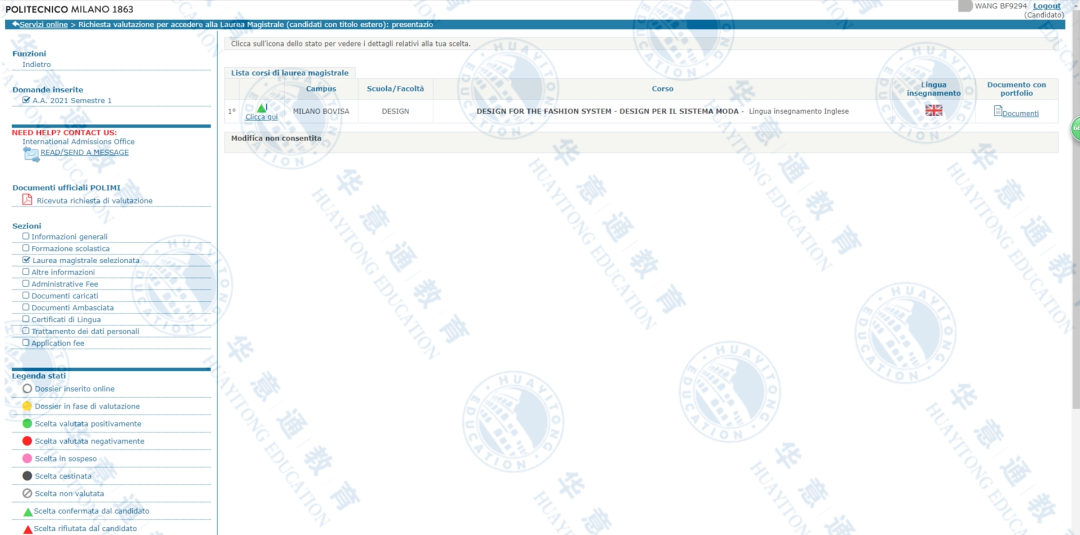Open the Documenti link in course row
The image size is (1080, 535).
coord(1020,114)
